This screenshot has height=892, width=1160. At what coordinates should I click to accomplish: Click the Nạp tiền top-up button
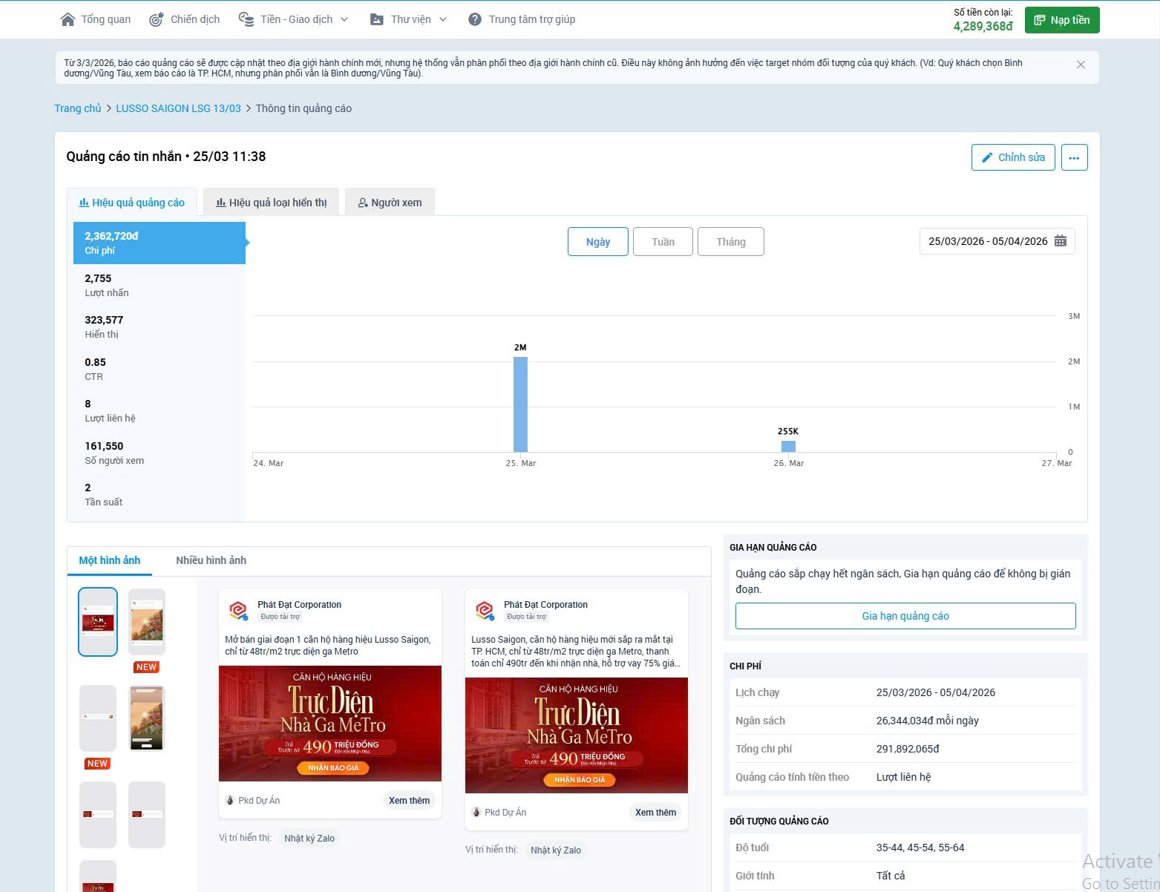1062,20
